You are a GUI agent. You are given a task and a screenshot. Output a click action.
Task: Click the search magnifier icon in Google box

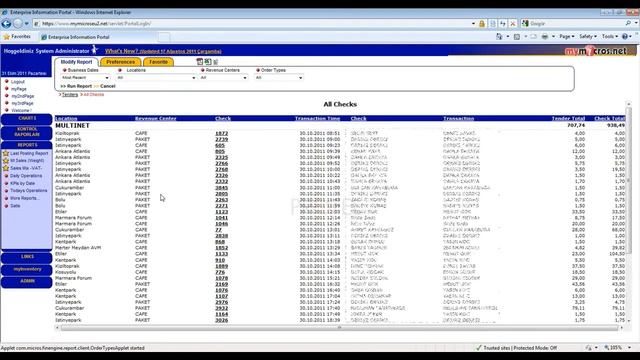pyautogui.click(x=628, y=23)
